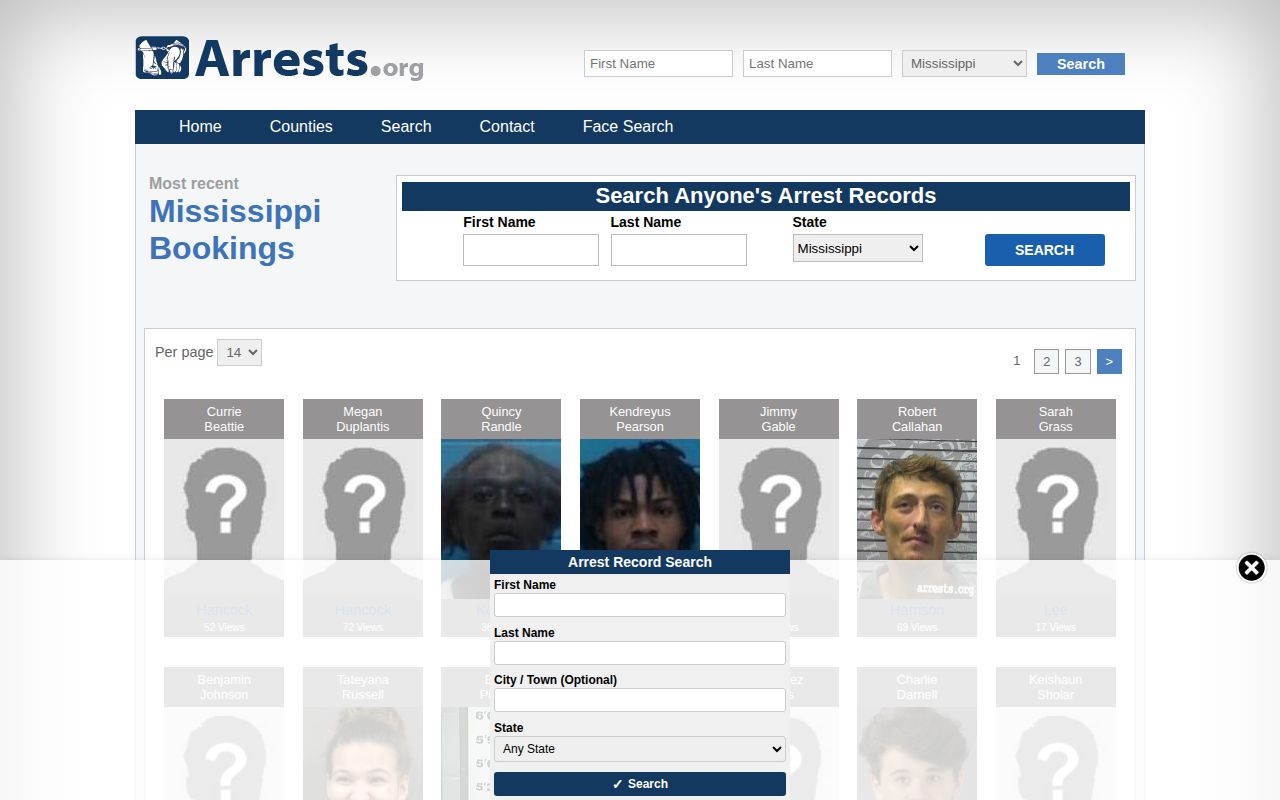Open Tateyana Russell's booking photo
This screenshot has height=800, width=1280.
[x=363, y=753]
